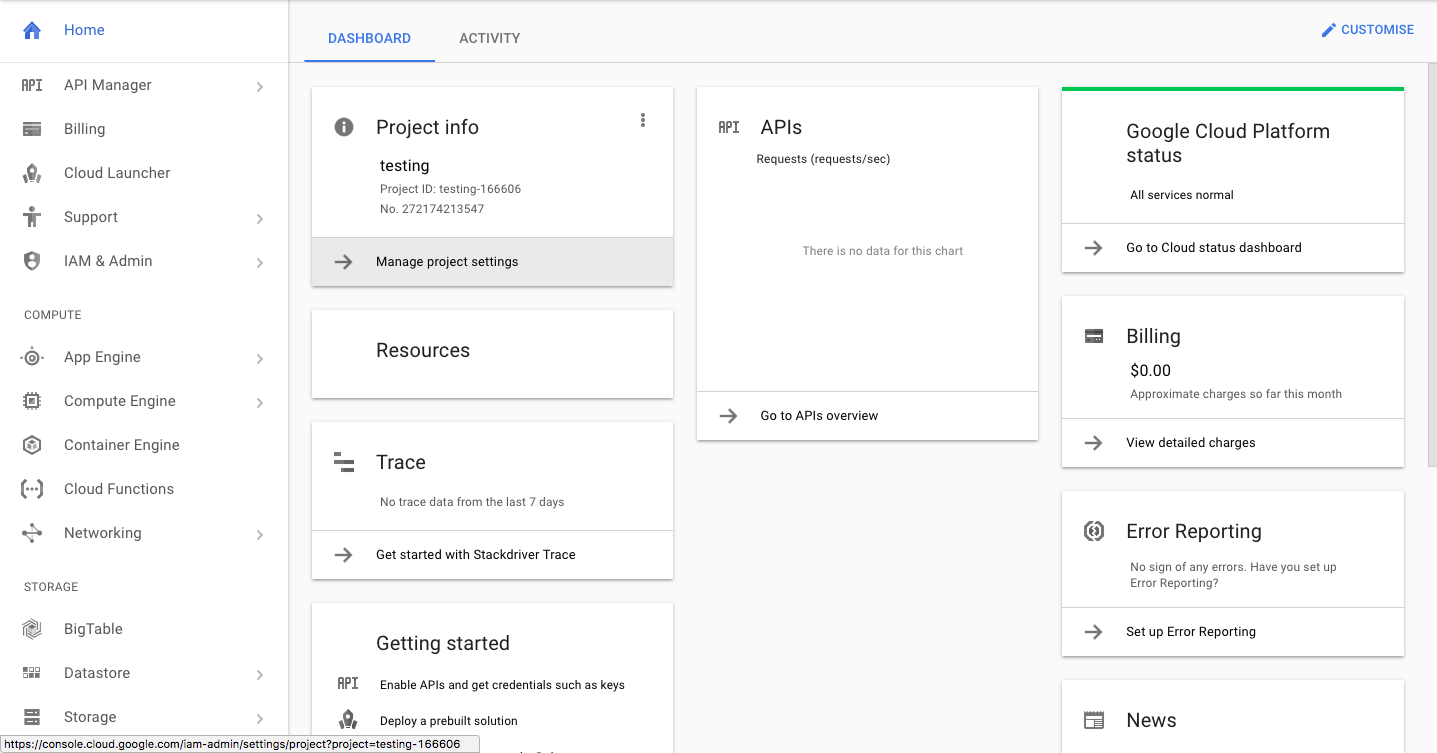Click the Error Reporting card icon
Image resolution: width=1437 pixels, height=753 pixels.
[1094, 531]
